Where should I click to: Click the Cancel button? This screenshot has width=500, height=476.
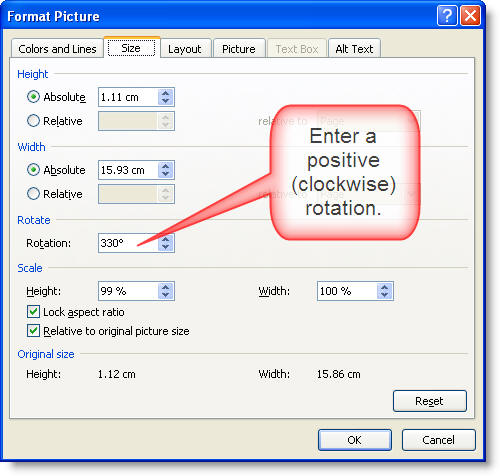(x=438, y=440)
